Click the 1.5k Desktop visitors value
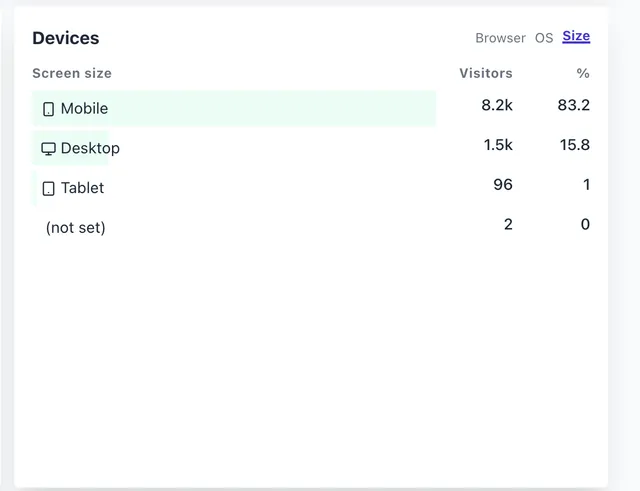The image size is (640, 491). tap(498, 145)
